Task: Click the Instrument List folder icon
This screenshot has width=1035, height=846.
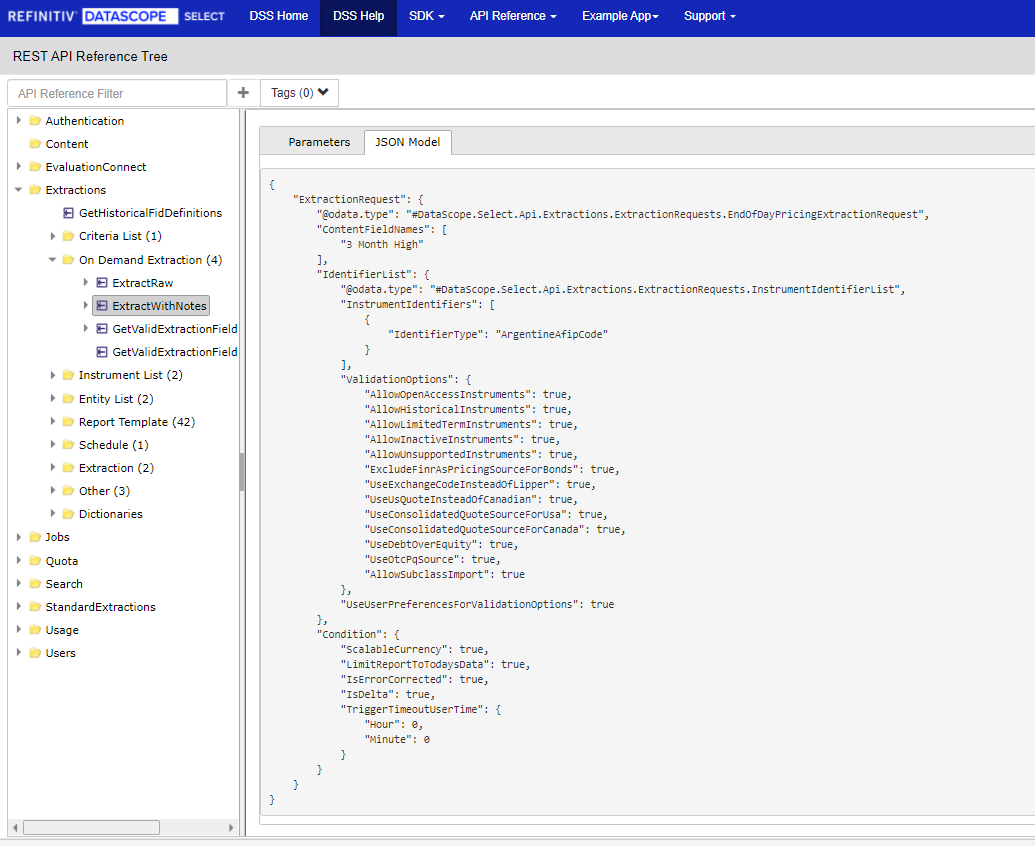Action: point(68,375)
